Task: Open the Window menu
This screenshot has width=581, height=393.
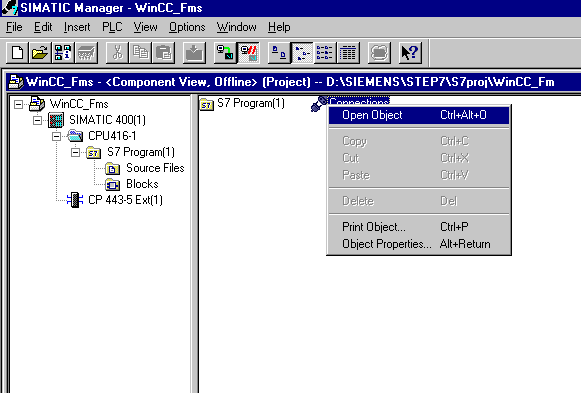Action: coord(237,27)
